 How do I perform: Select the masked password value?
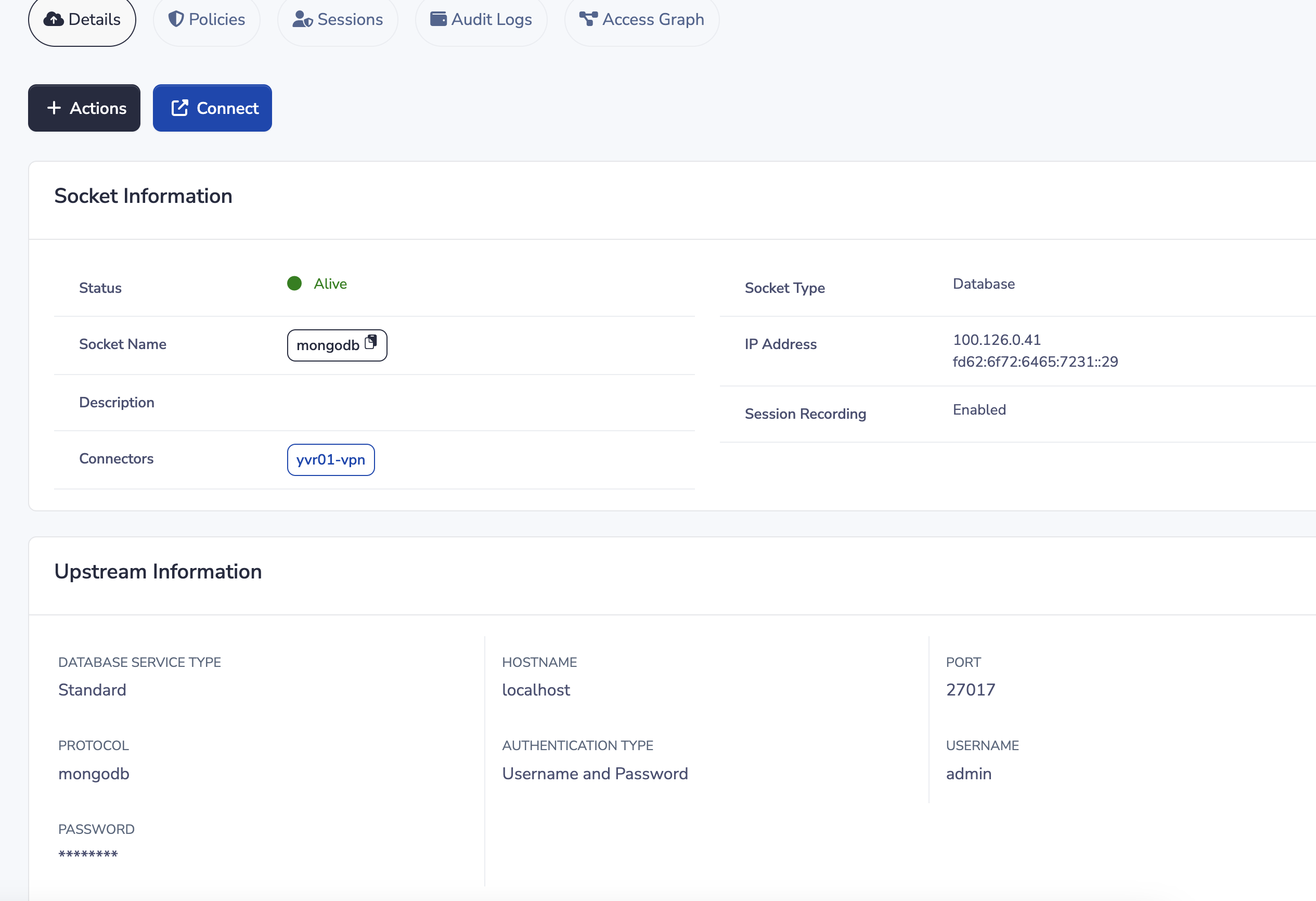click(x=88, y=854)
